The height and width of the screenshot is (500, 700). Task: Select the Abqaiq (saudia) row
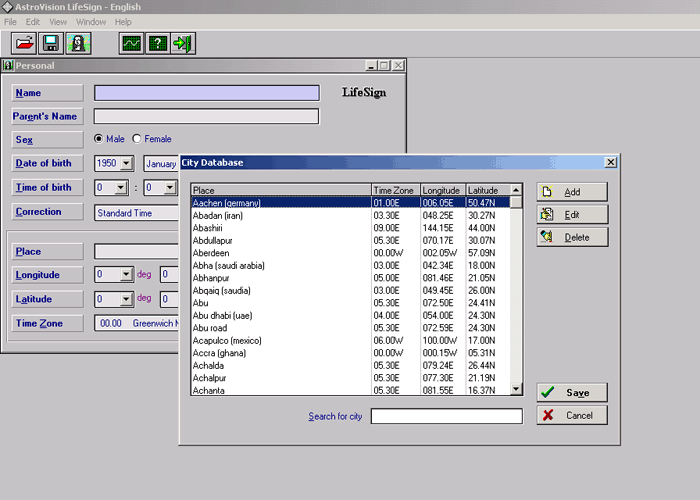tap(350, 290)
